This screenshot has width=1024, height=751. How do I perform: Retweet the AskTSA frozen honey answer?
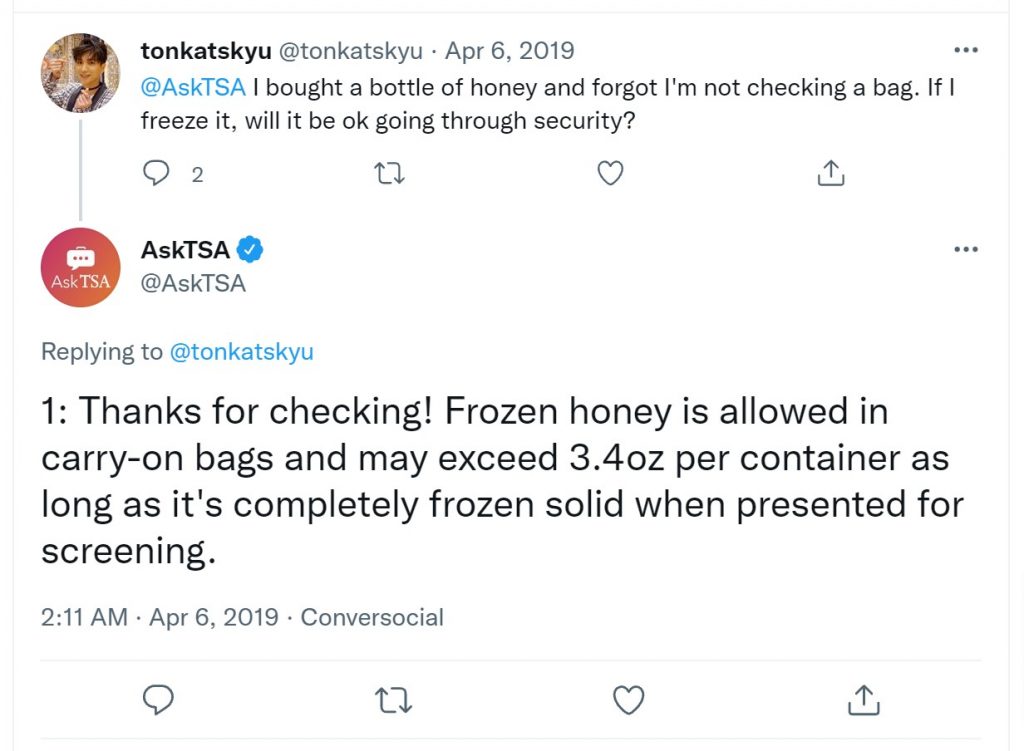click(x=394, y=699)
